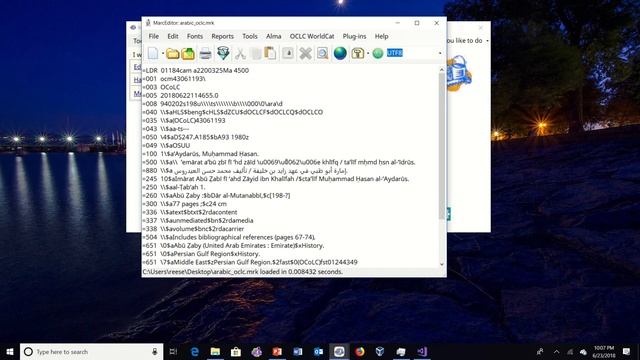Copy selection using the copy icon
Viewport: 640px width, 360px height.
click(x=256, y=53)
